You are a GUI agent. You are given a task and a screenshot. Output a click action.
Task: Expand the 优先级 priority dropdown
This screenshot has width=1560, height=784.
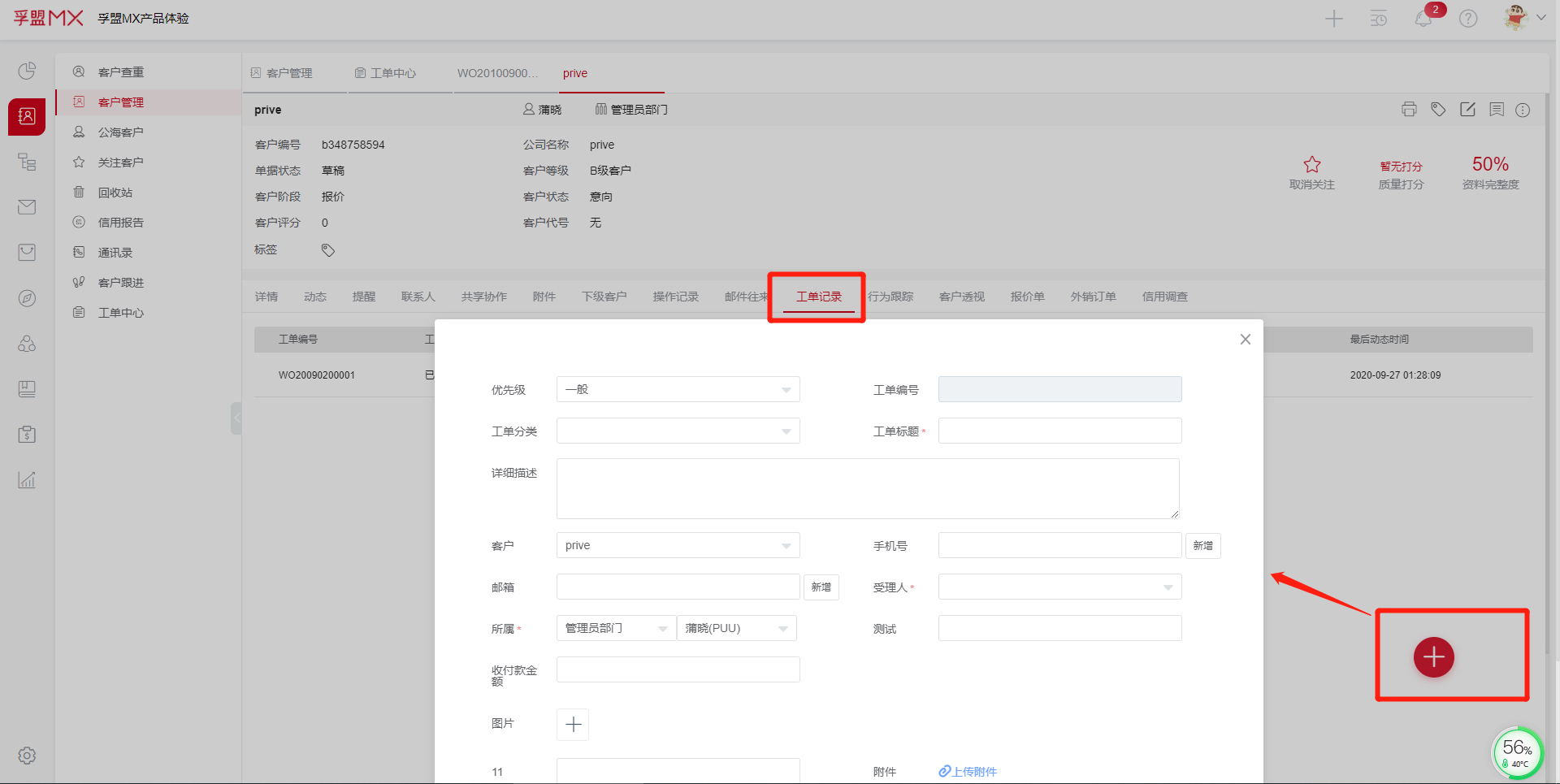tap(678, 390)
